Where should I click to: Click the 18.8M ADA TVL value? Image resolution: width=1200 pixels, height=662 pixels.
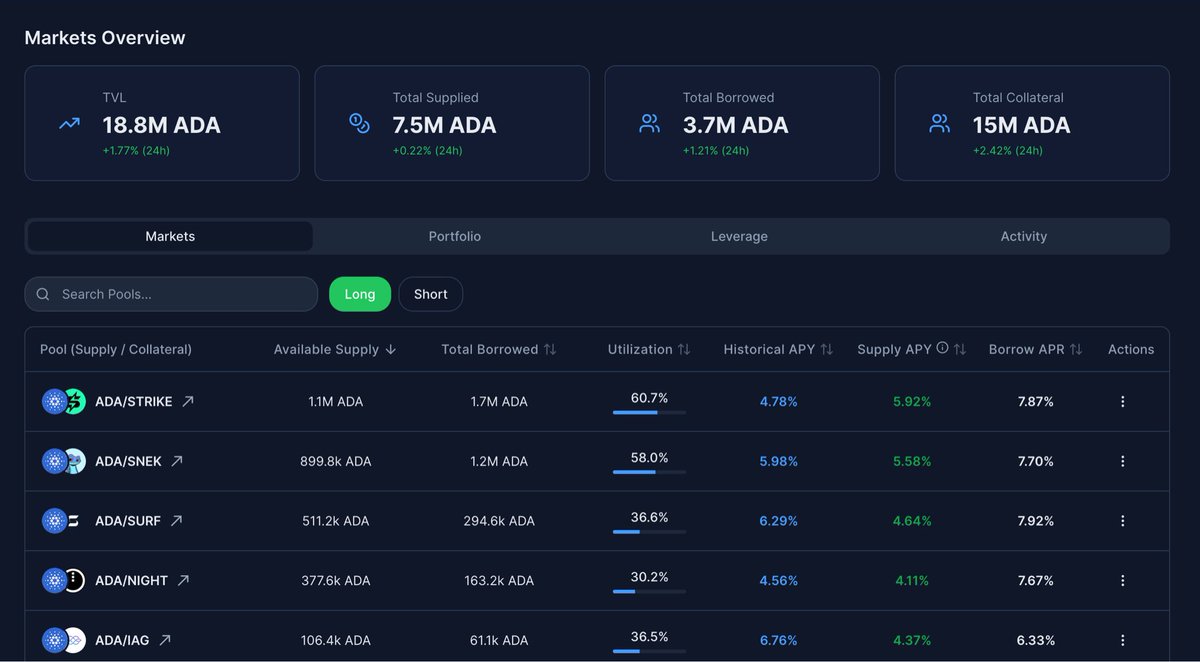(x=162, y=125)
